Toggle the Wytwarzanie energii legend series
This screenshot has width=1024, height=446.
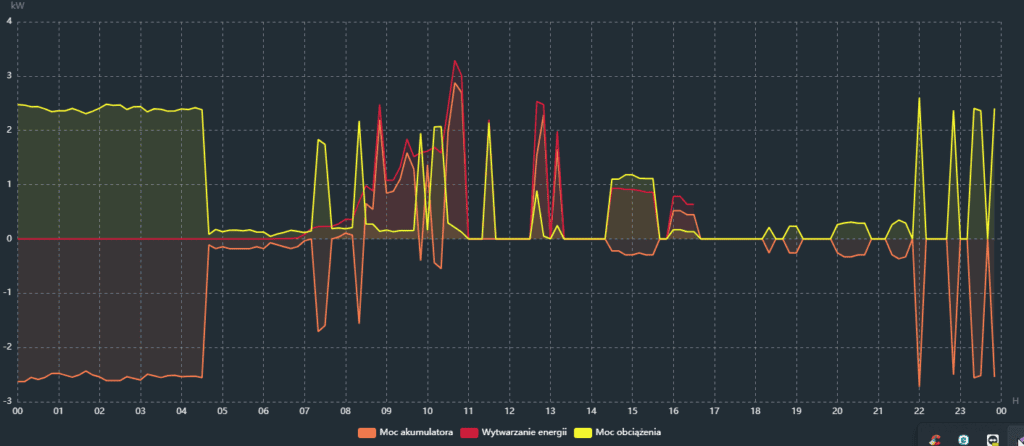[x=515, y=432]
